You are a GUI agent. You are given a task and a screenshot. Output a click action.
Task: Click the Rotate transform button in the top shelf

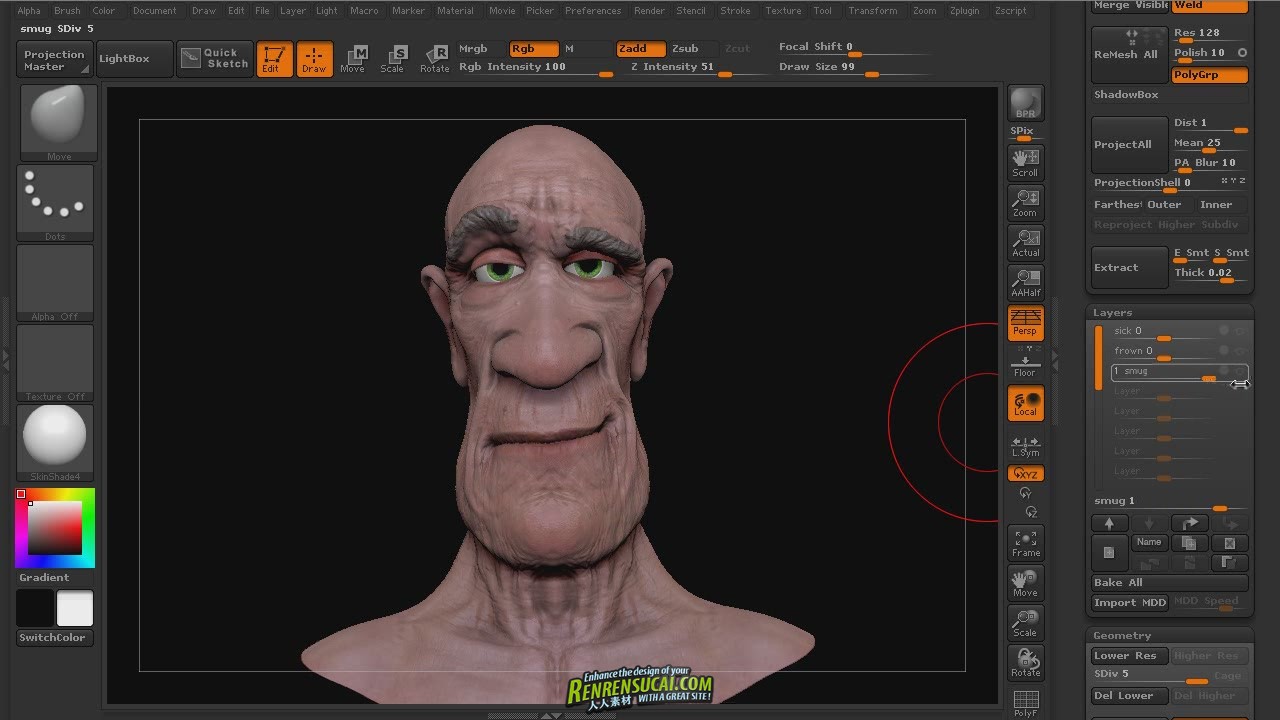435,58
